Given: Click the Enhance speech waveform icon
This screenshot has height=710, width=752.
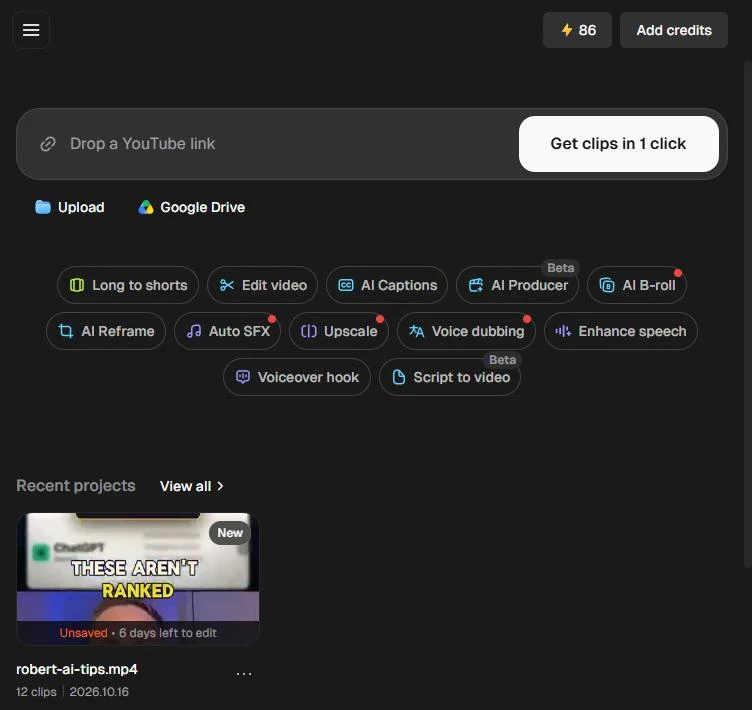Looking at the screenshot, I should tap(563, 331).
